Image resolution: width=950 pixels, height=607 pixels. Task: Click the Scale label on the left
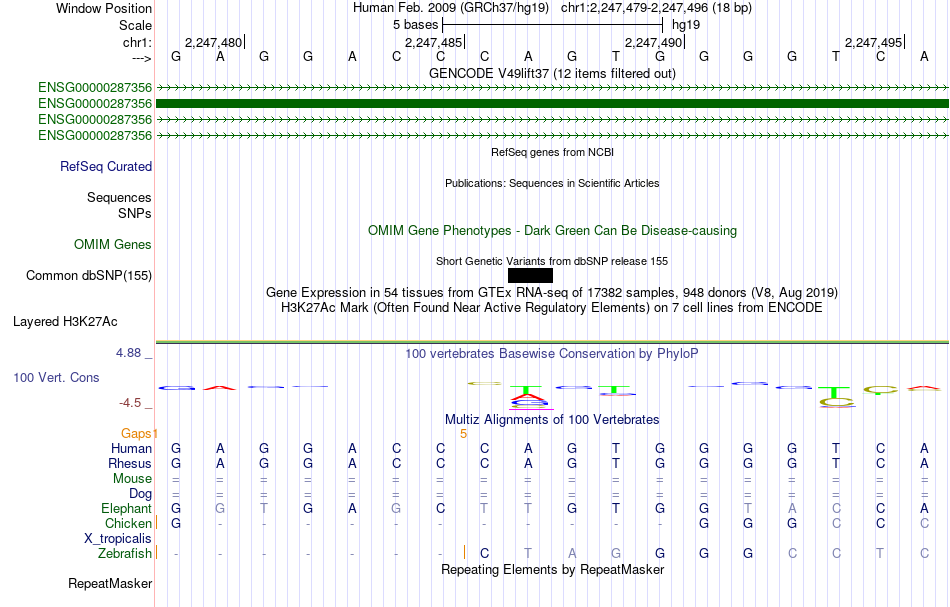click(x=135, y=26)
